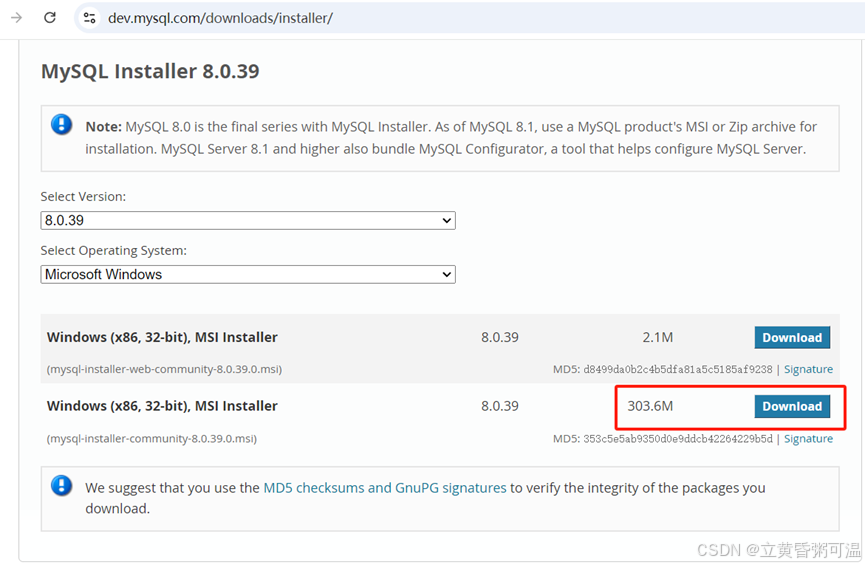The width and height of the screenshot is (865, 565).
Task: Open the Select Version dropdown showing 8.0.39
Action: click(248, 220)
